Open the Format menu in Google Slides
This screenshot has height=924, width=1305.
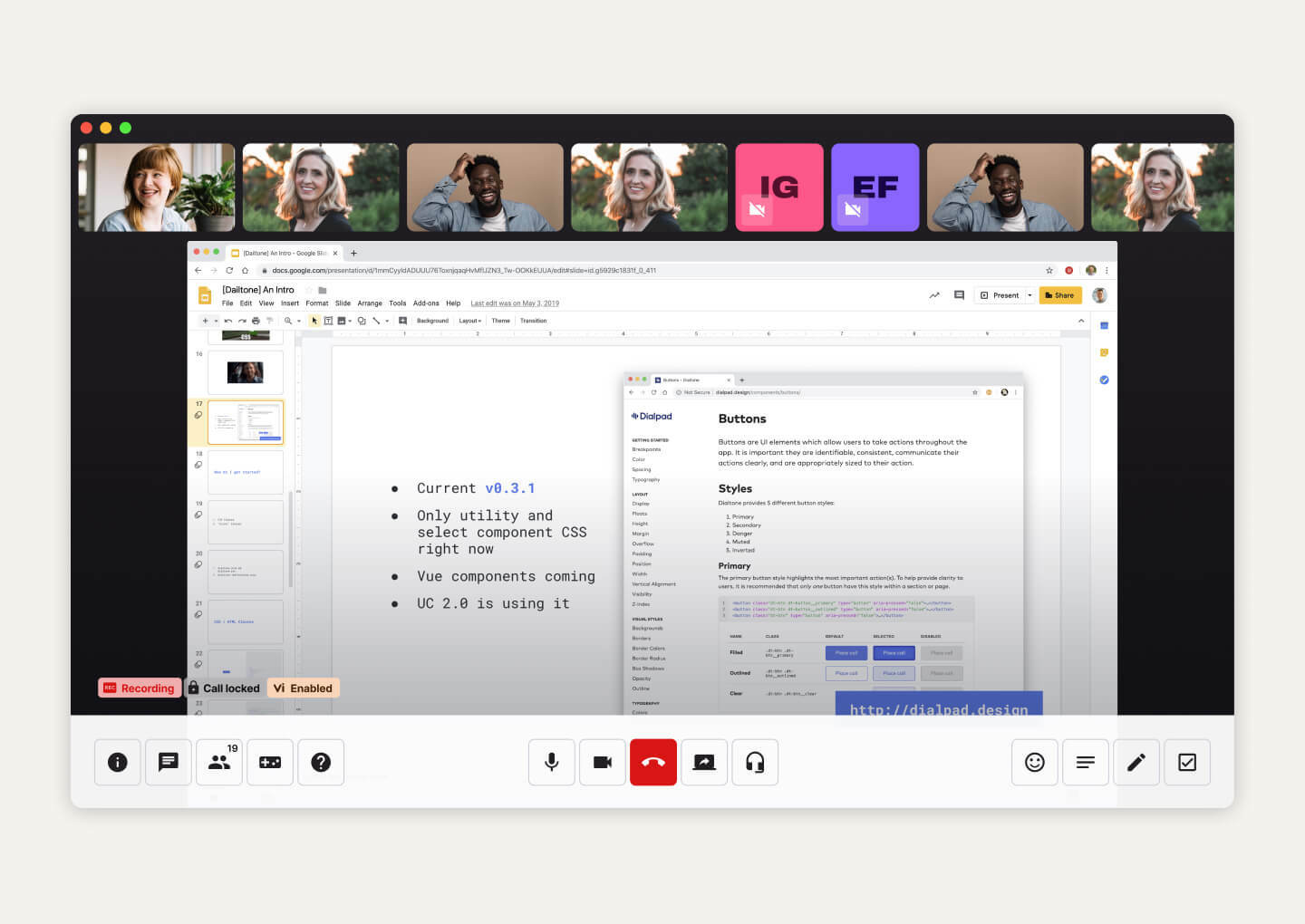point(316,303)
